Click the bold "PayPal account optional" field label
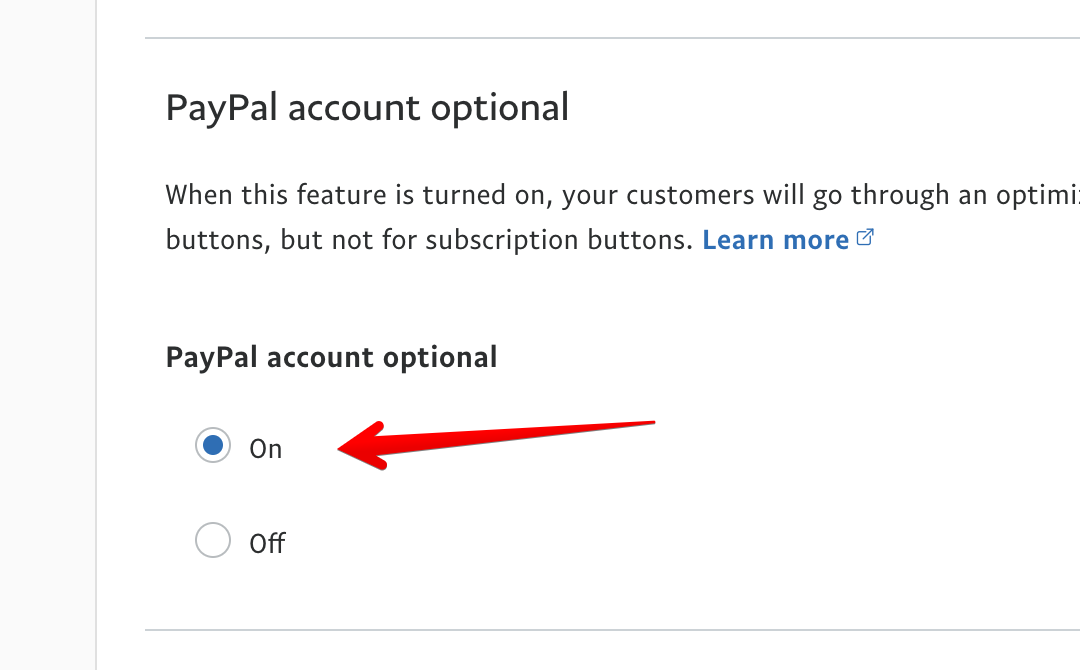 (x=331, y=357)
